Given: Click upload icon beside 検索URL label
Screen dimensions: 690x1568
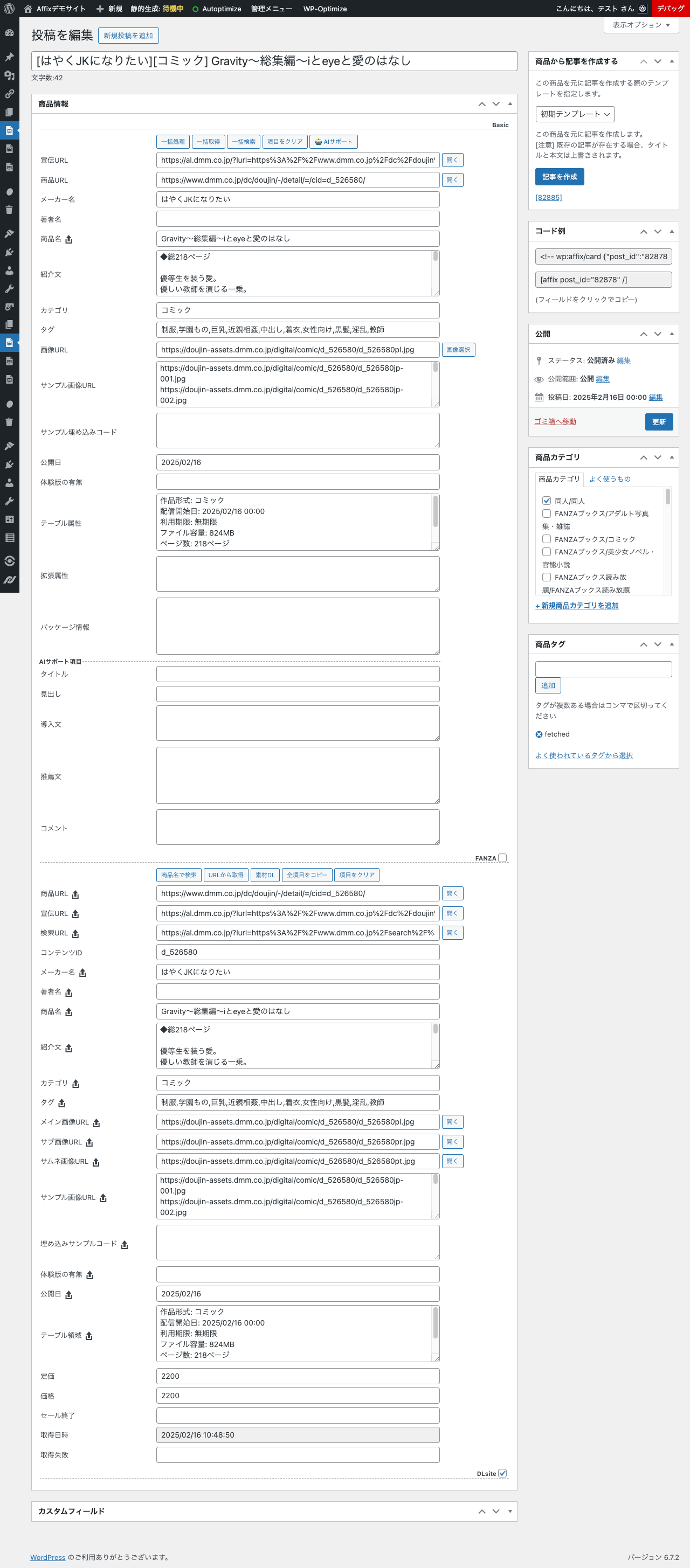Looking at the screenshot, I should click(75, 934).
